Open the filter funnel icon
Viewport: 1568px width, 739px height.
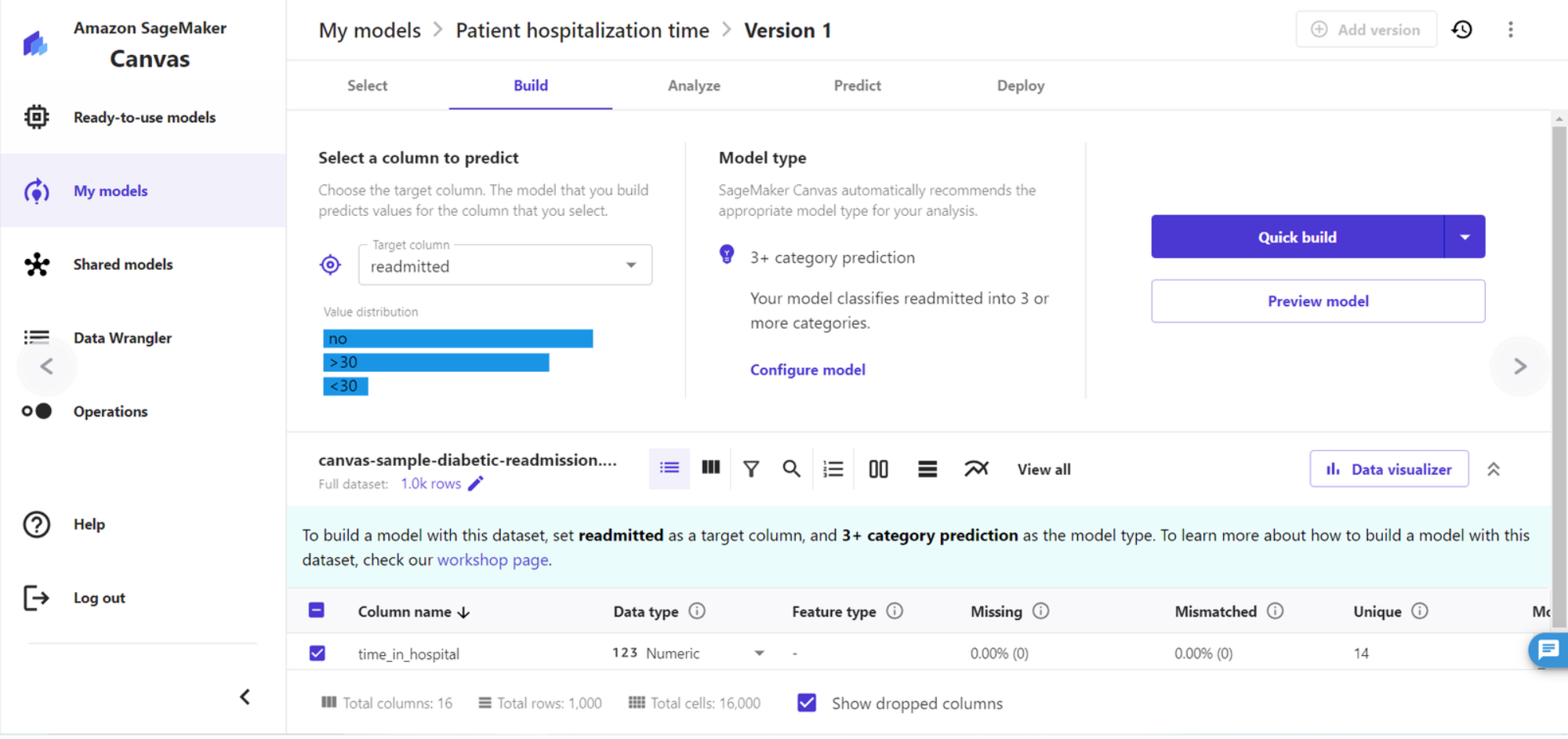click(751, 469)
